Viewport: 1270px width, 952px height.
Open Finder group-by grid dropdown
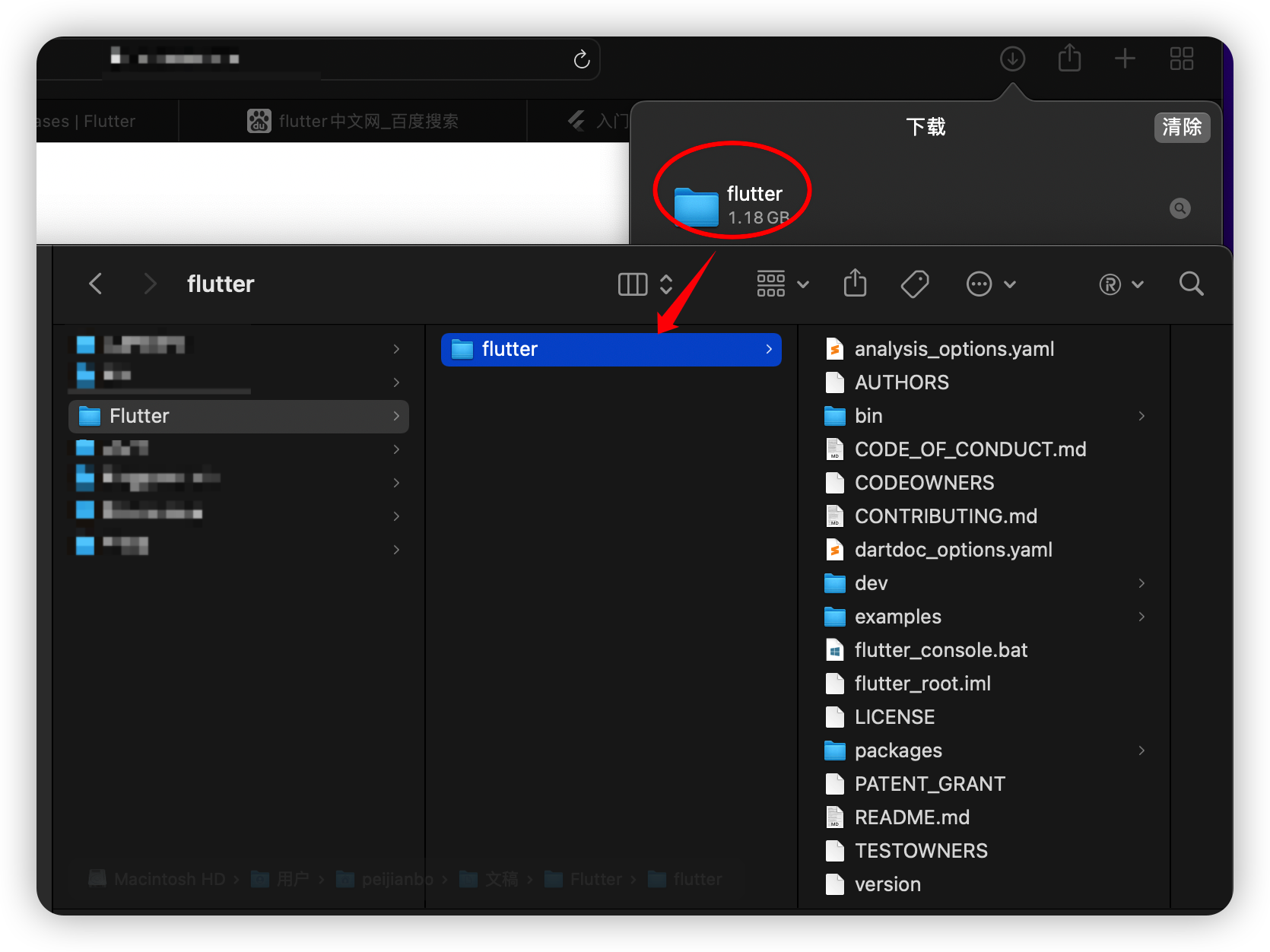tap(782, 284)
